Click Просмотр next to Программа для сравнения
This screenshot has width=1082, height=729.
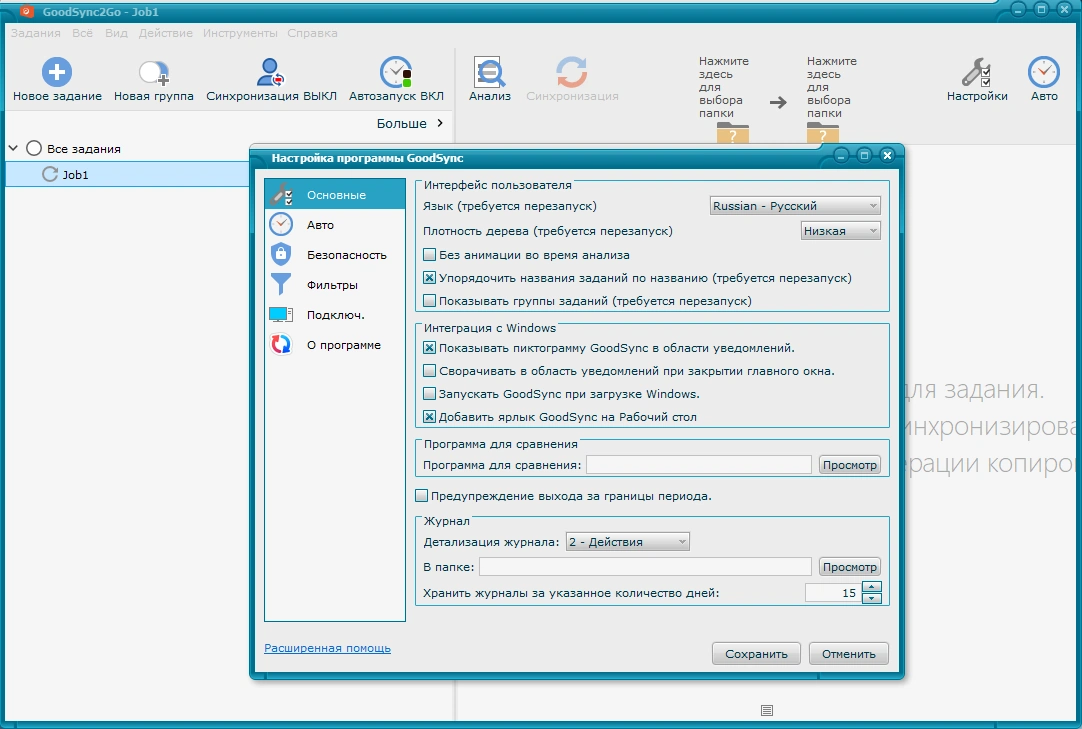tap(849, 465)
